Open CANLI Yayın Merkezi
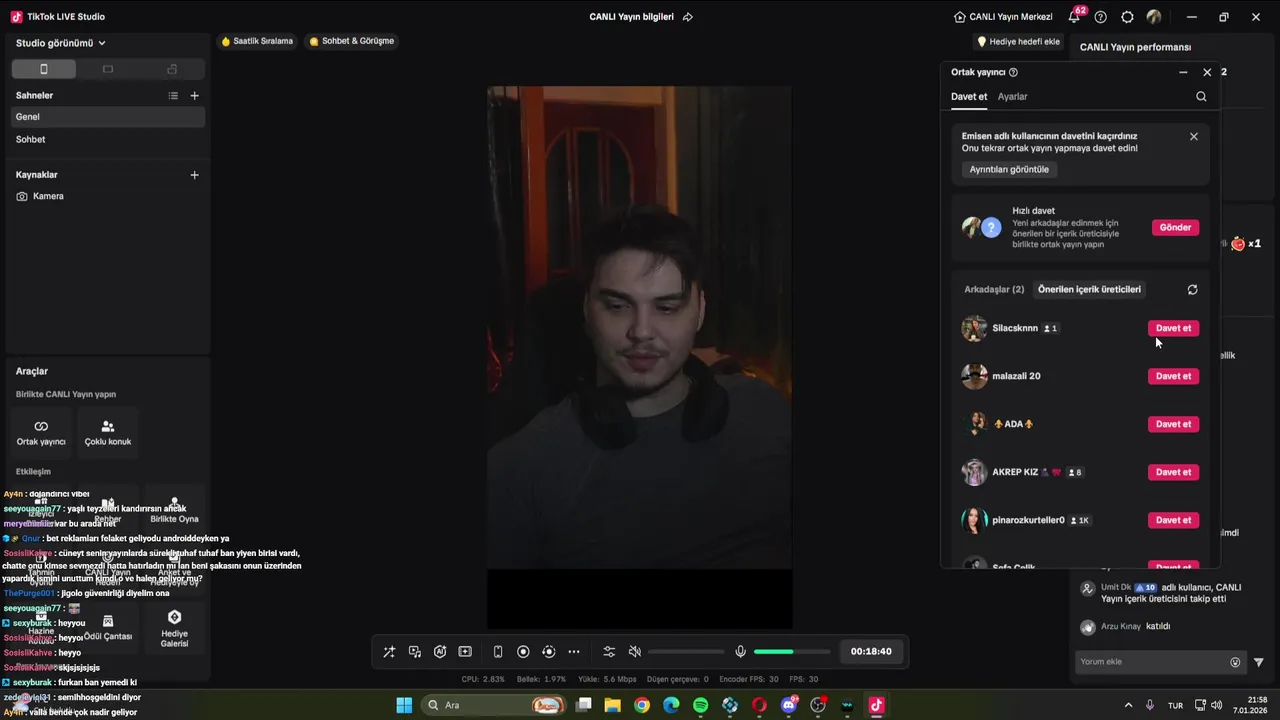The height and width of the screenshot is (720, 1280). click(1003, 17)
